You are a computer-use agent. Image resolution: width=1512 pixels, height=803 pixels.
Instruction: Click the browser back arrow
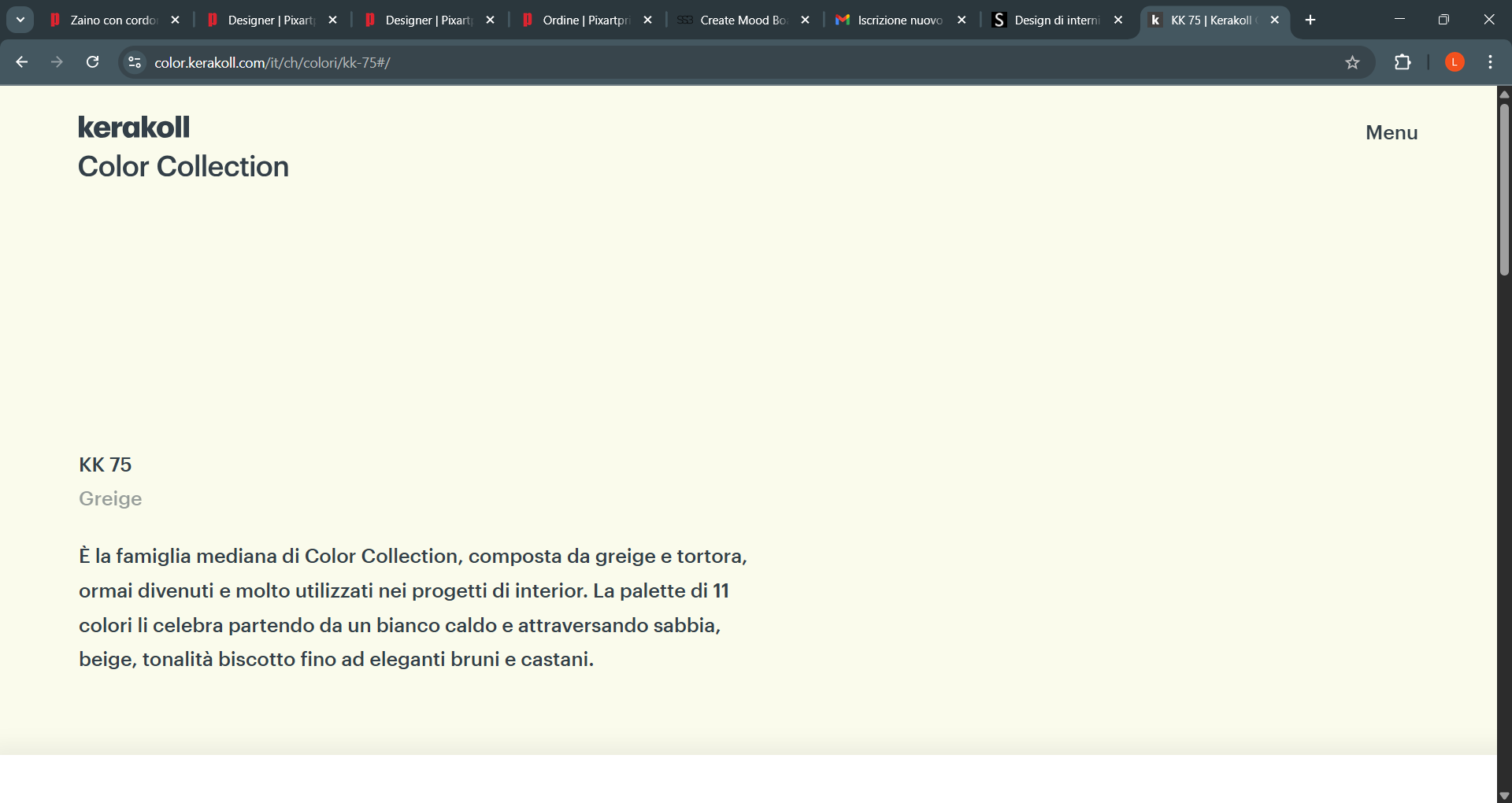pos(22,62)
